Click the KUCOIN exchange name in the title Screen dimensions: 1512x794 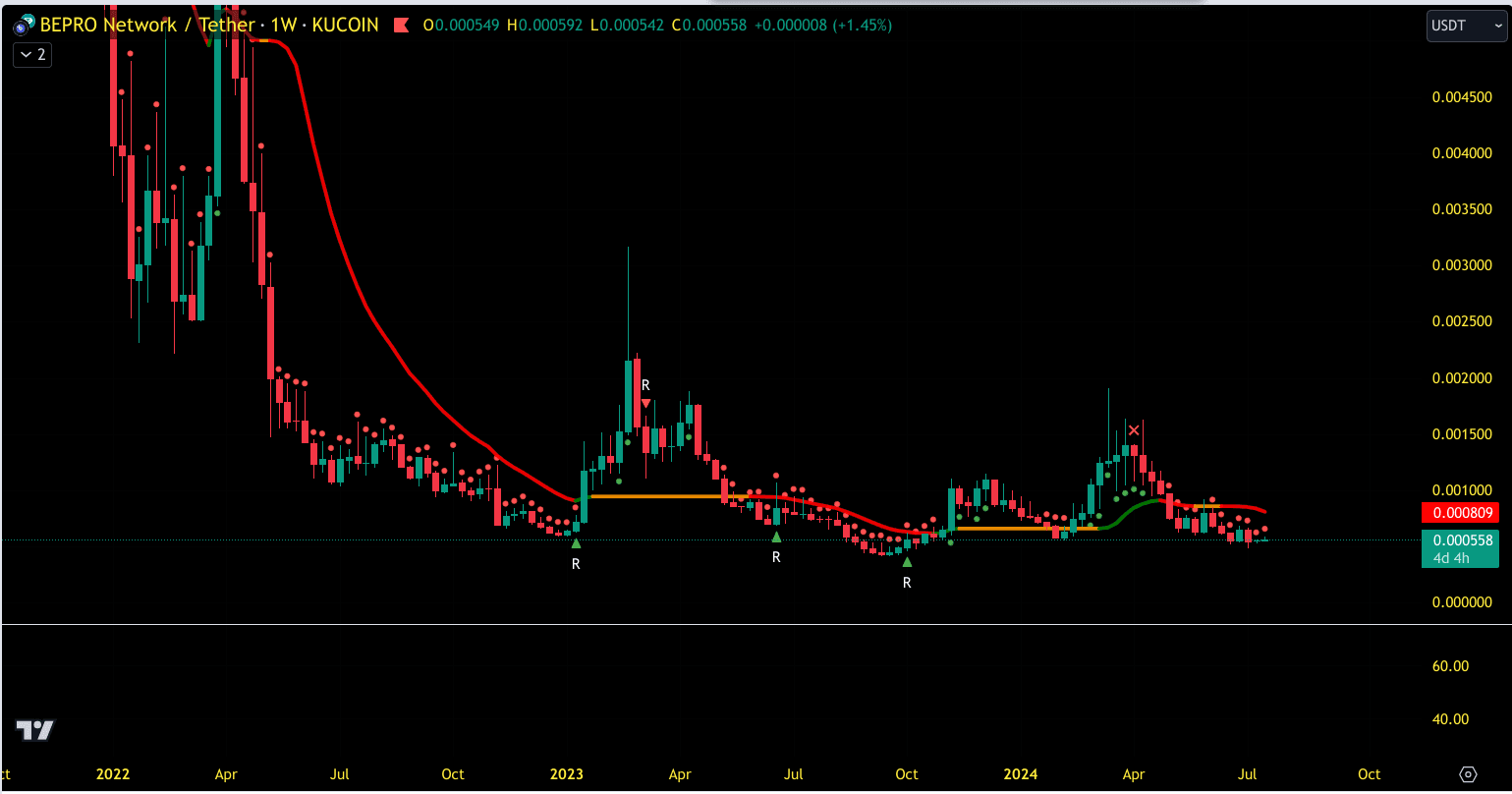coord(345,25)
